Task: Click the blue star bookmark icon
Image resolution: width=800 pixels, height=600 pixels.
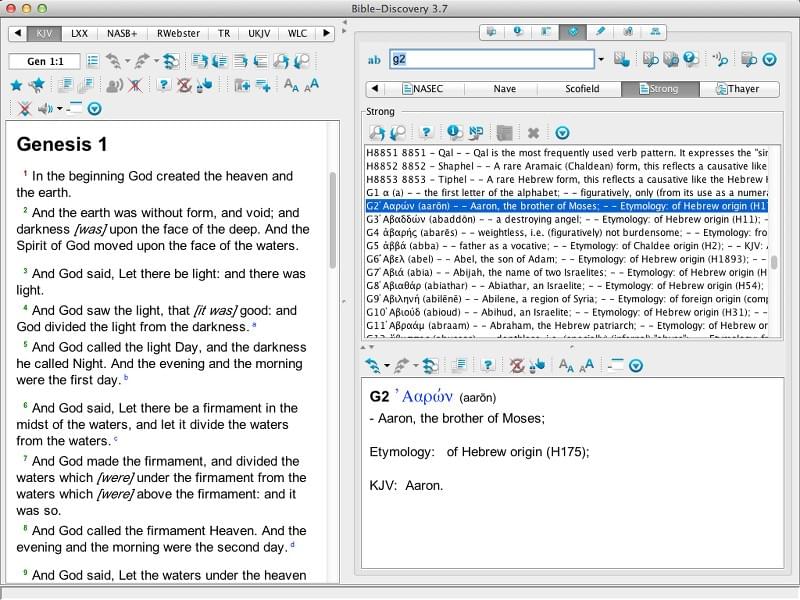Action: click(17, 85)
